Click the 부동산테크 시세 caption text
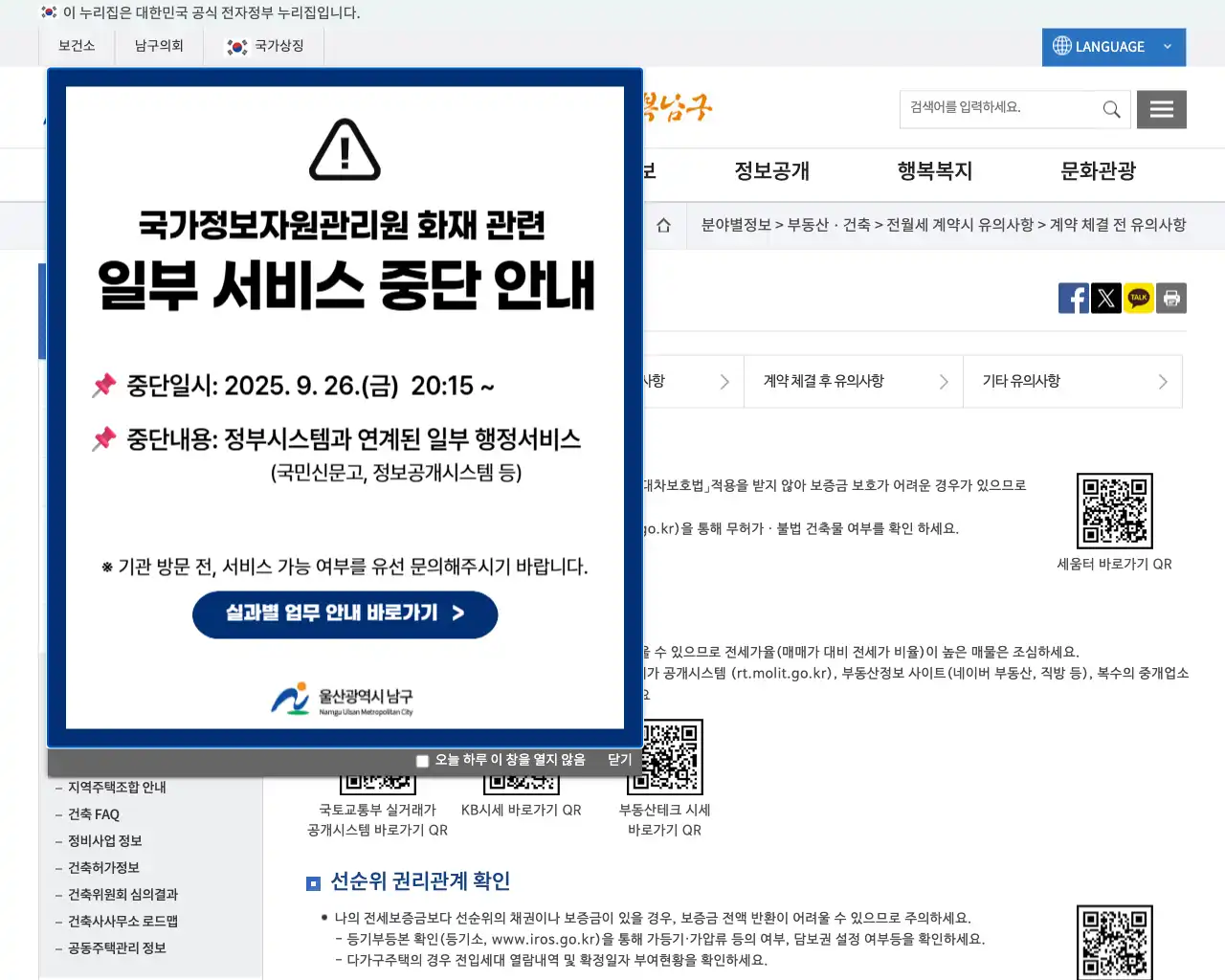 [x=664, y=810]
